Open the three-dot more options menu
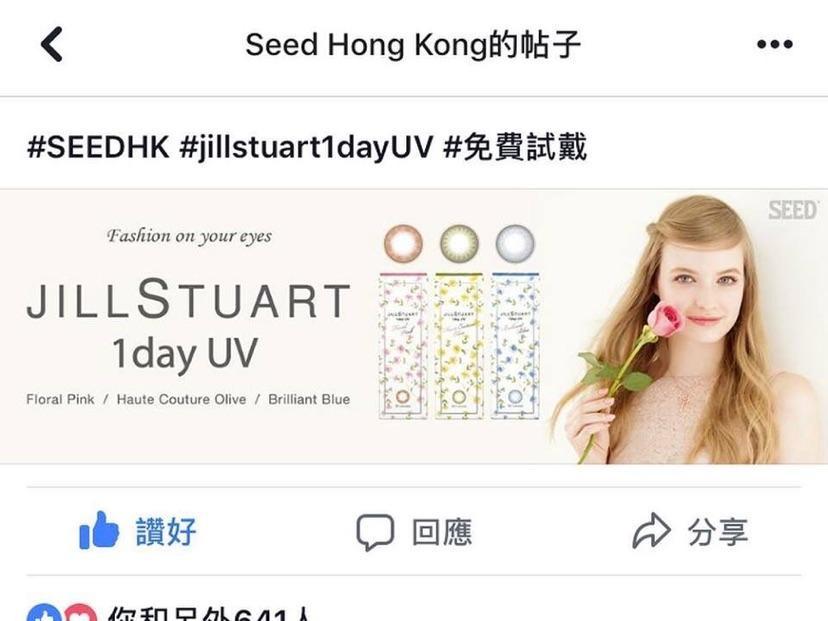The width and height of the screenshot is (828, 621). pyautogui.click(x=775, y=44)
